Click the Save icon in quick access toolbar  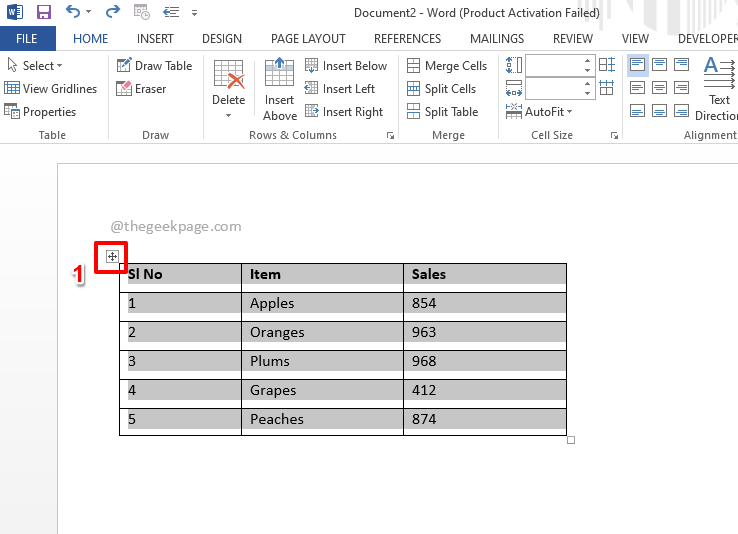(x=43, y=13)
